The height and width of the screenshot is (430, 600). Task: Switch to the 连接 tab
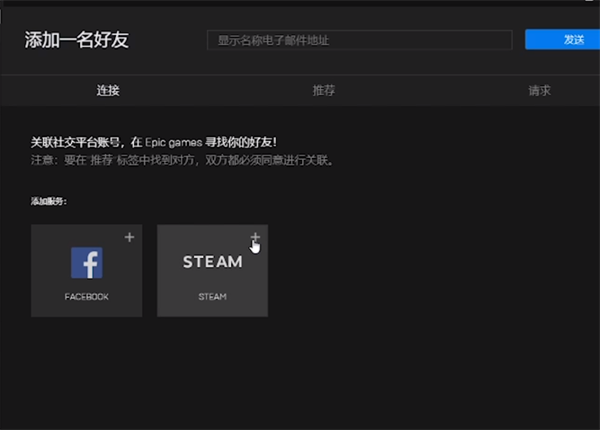pyautogui.click(x=108, y=91)
